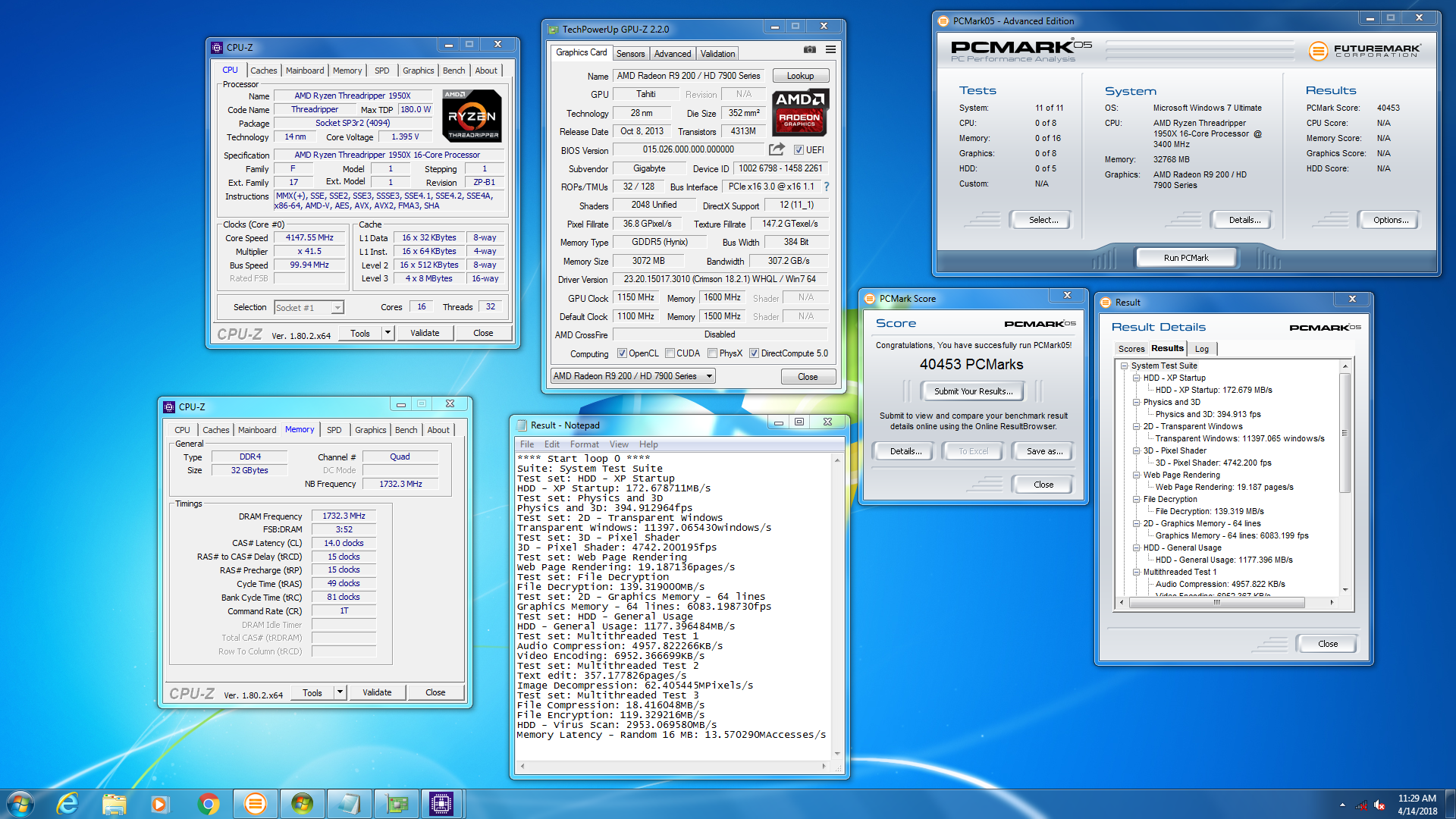Open the Edit menu in Notepad

[551, 444]
